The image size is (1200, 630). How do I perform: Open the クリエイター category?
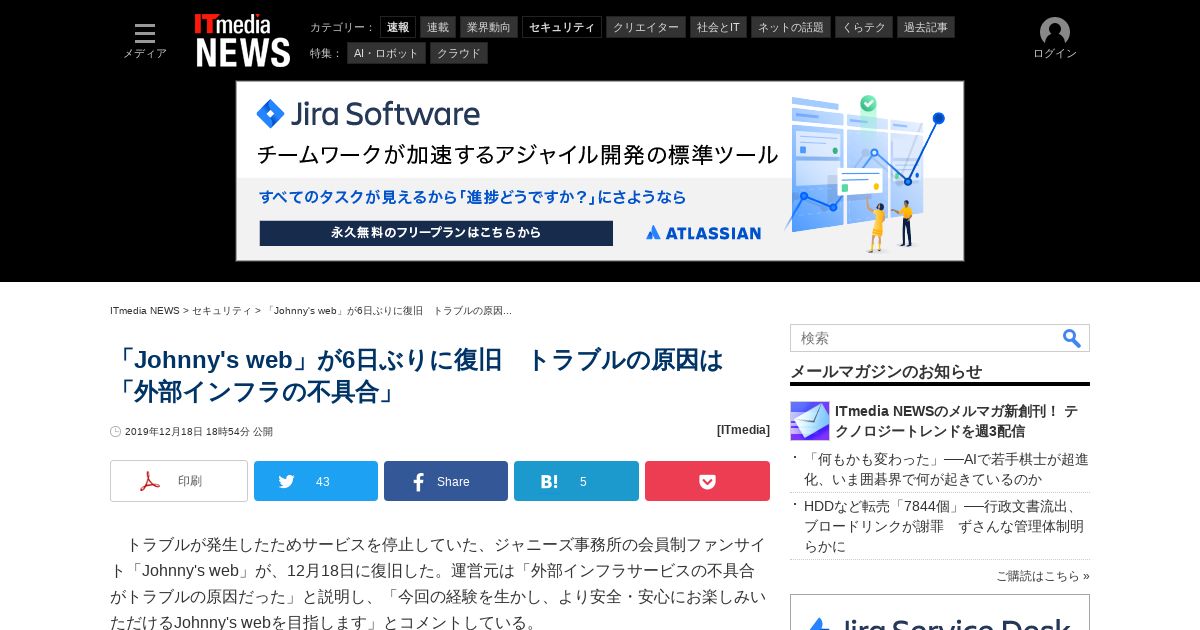point(646,27)
